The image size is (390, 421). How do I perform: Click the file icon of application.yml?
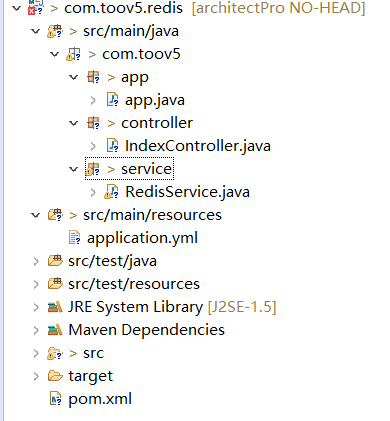click(74, 238)
